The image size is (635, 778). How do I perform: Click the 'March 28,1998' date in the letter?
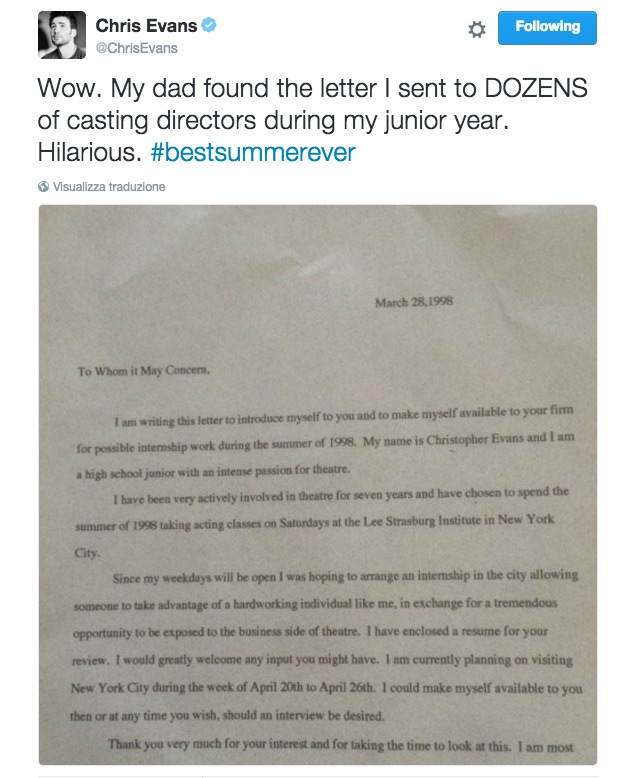coord(414,302)
